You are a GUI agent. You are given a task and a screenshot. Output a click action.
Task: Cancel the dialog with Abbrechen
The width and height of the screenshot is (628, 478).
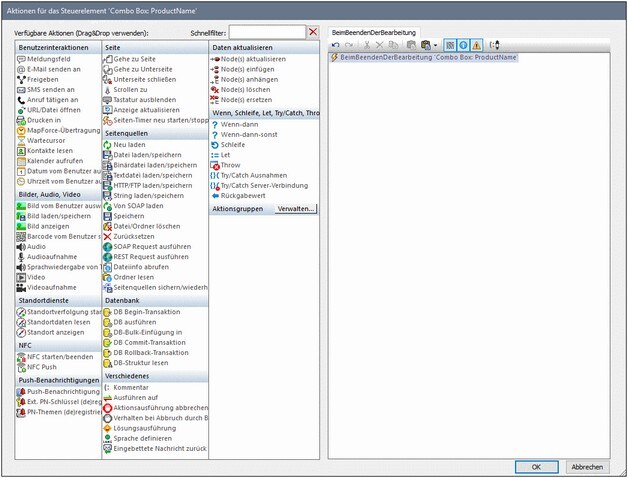(x=587, y=466)
